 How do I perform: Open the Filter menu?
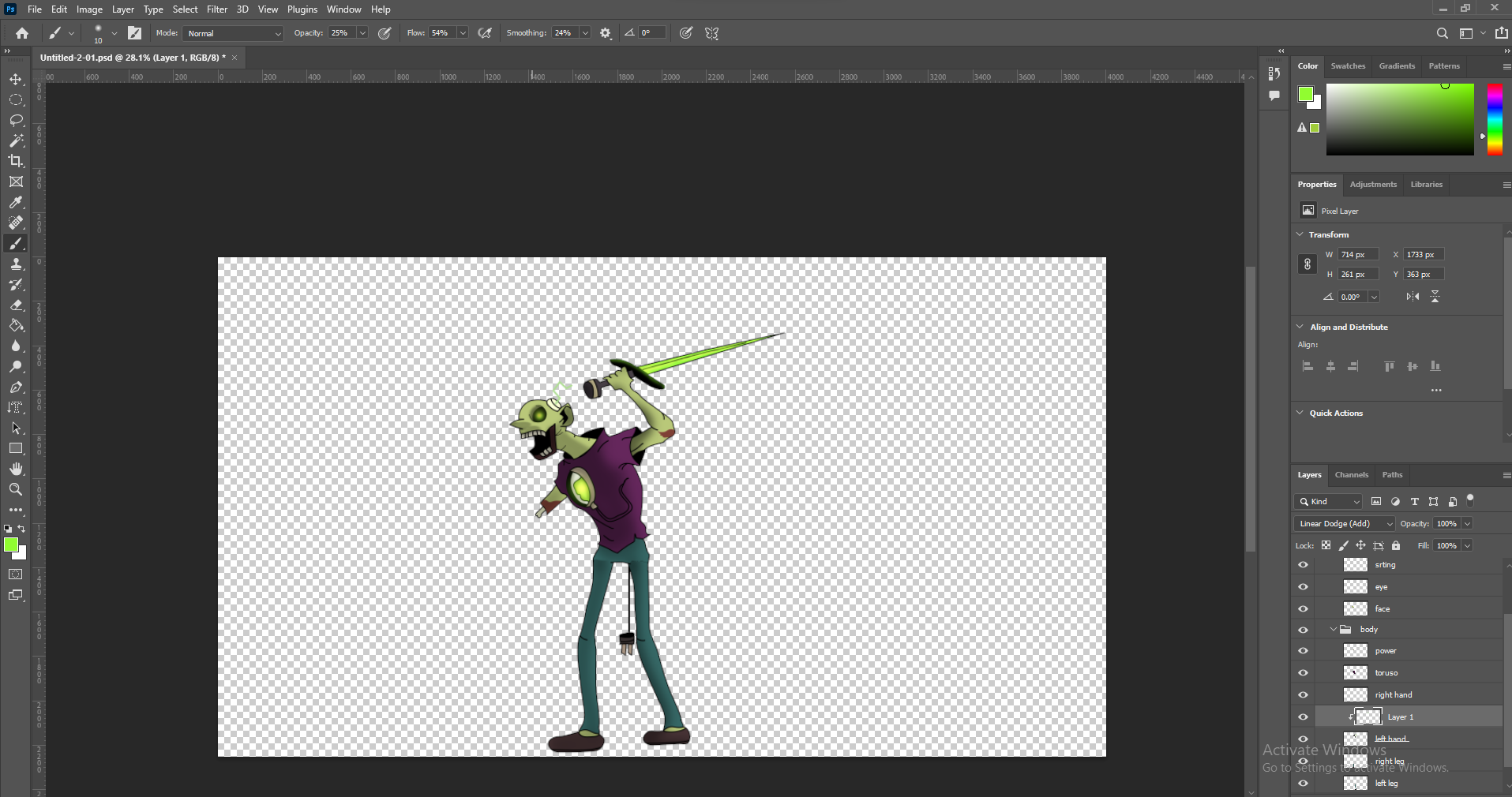217,9
